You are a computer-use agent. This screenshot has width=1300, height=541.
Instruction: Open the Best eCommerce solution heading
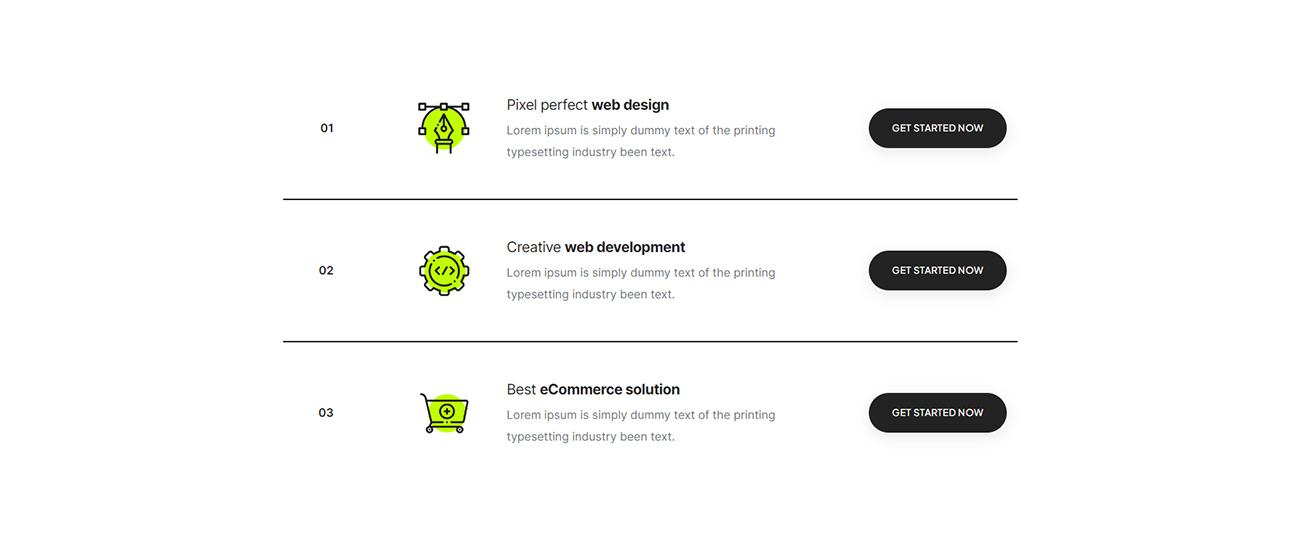tap(592, 390)
